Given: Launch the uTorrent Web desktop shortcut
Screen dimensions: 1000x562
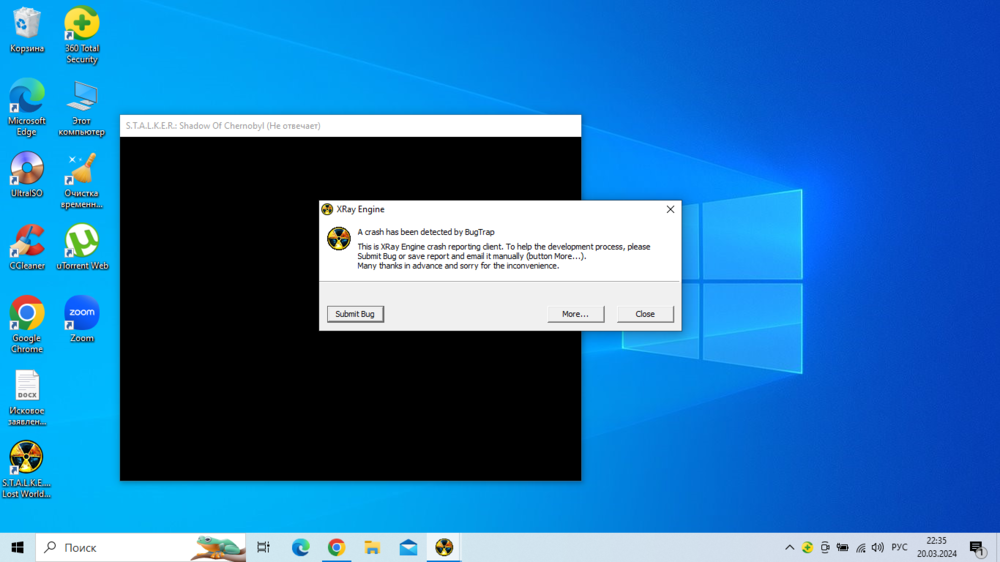Looking at the screenshot, I should click(82, 247).
